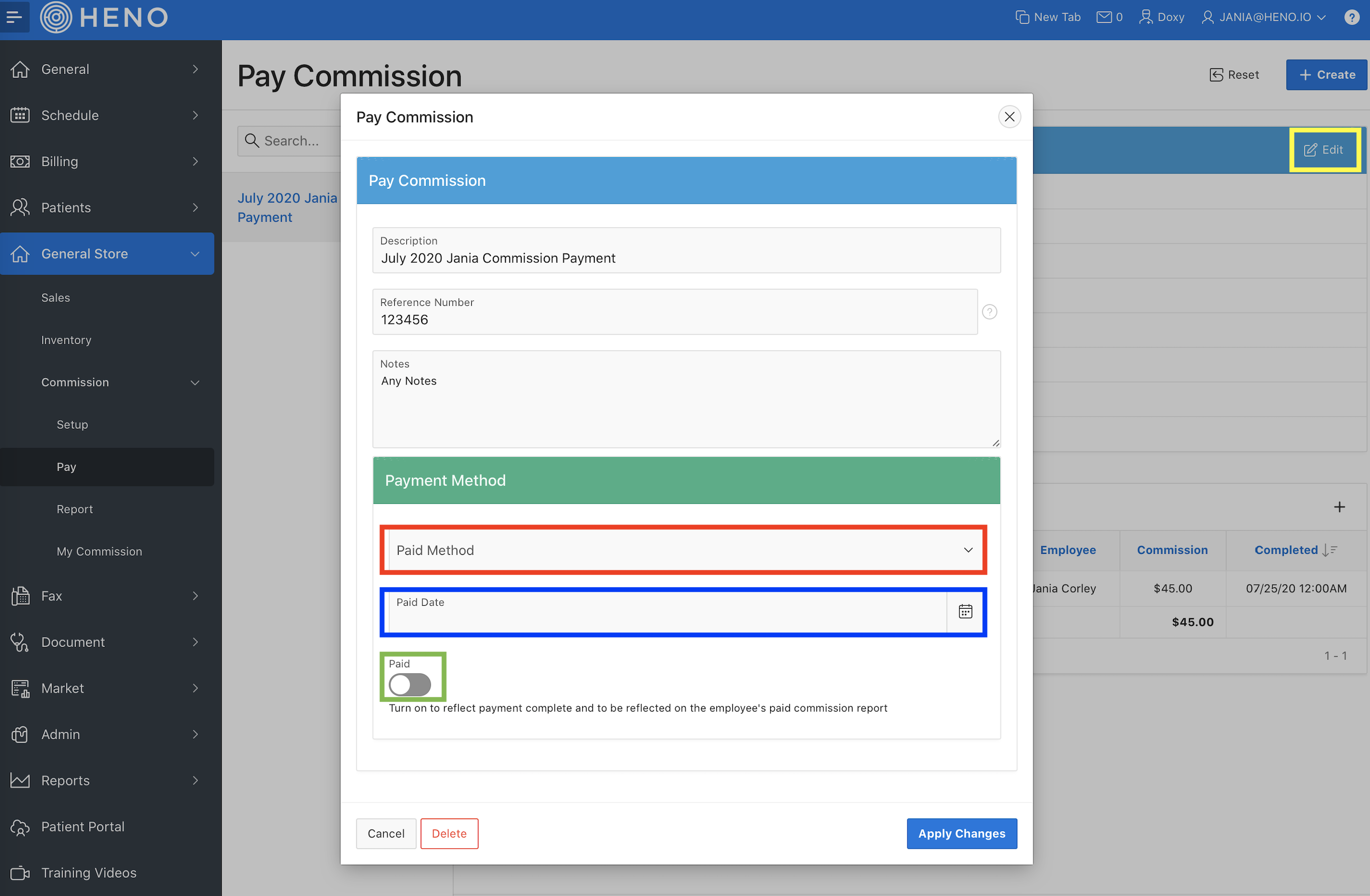The image size is (1370, 896).
Task: Select My Commission in the sidebar
Action: point(100,551)
